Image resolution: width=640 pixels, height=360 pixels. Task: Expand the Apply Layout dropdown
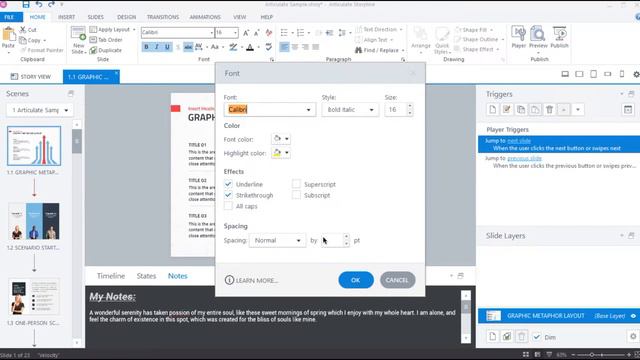pos(134,30)
